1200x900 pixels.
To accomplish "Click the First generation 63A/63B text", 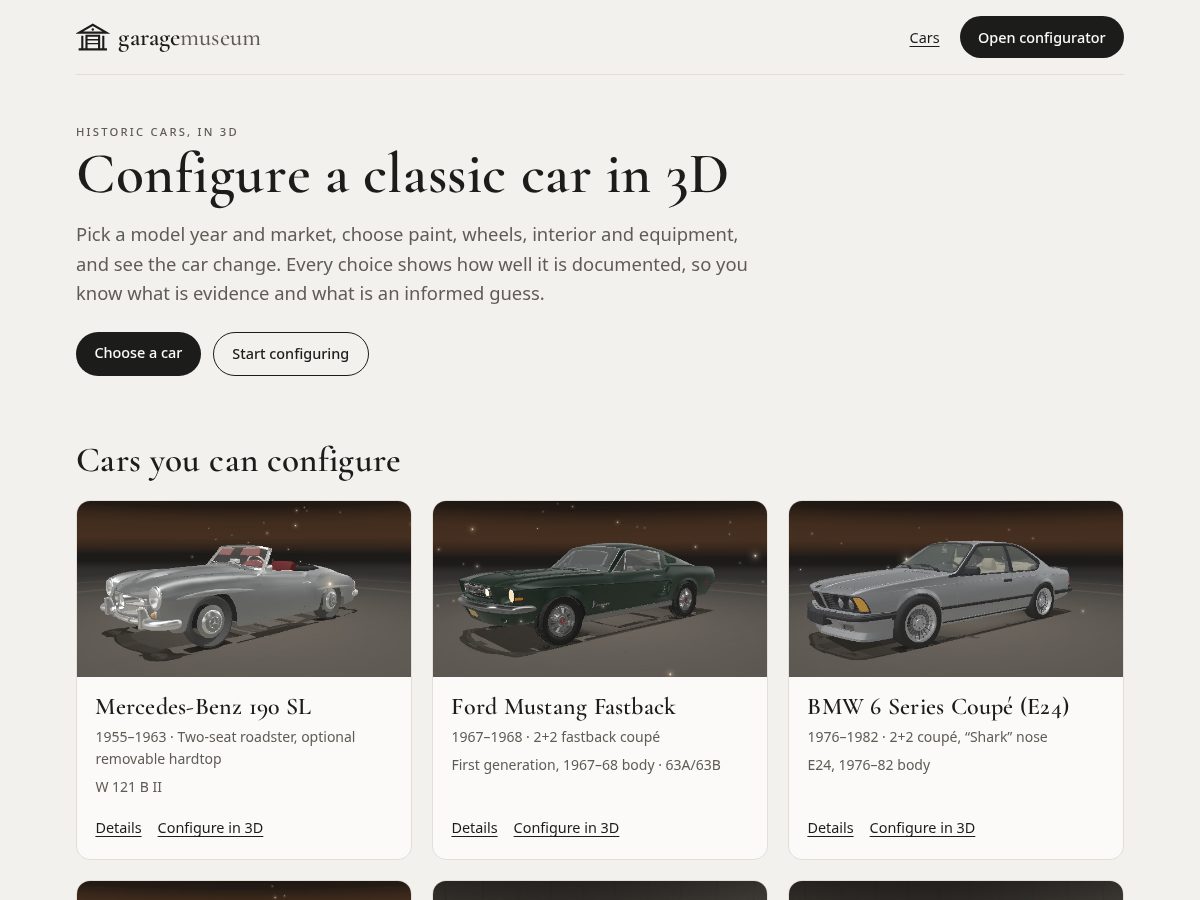I will pos(586,765).
